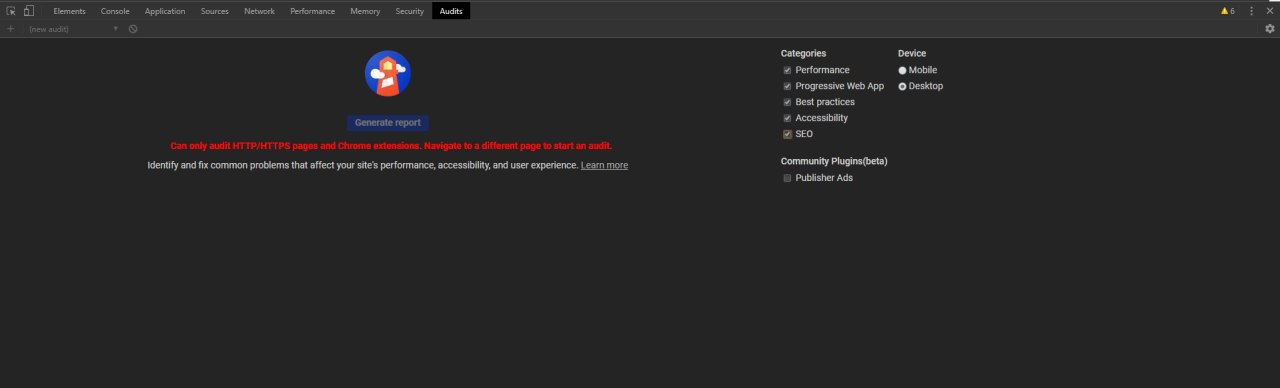Switch to the Performance tab
This screenshot has width=1280, height=388.
coord(313,11)
